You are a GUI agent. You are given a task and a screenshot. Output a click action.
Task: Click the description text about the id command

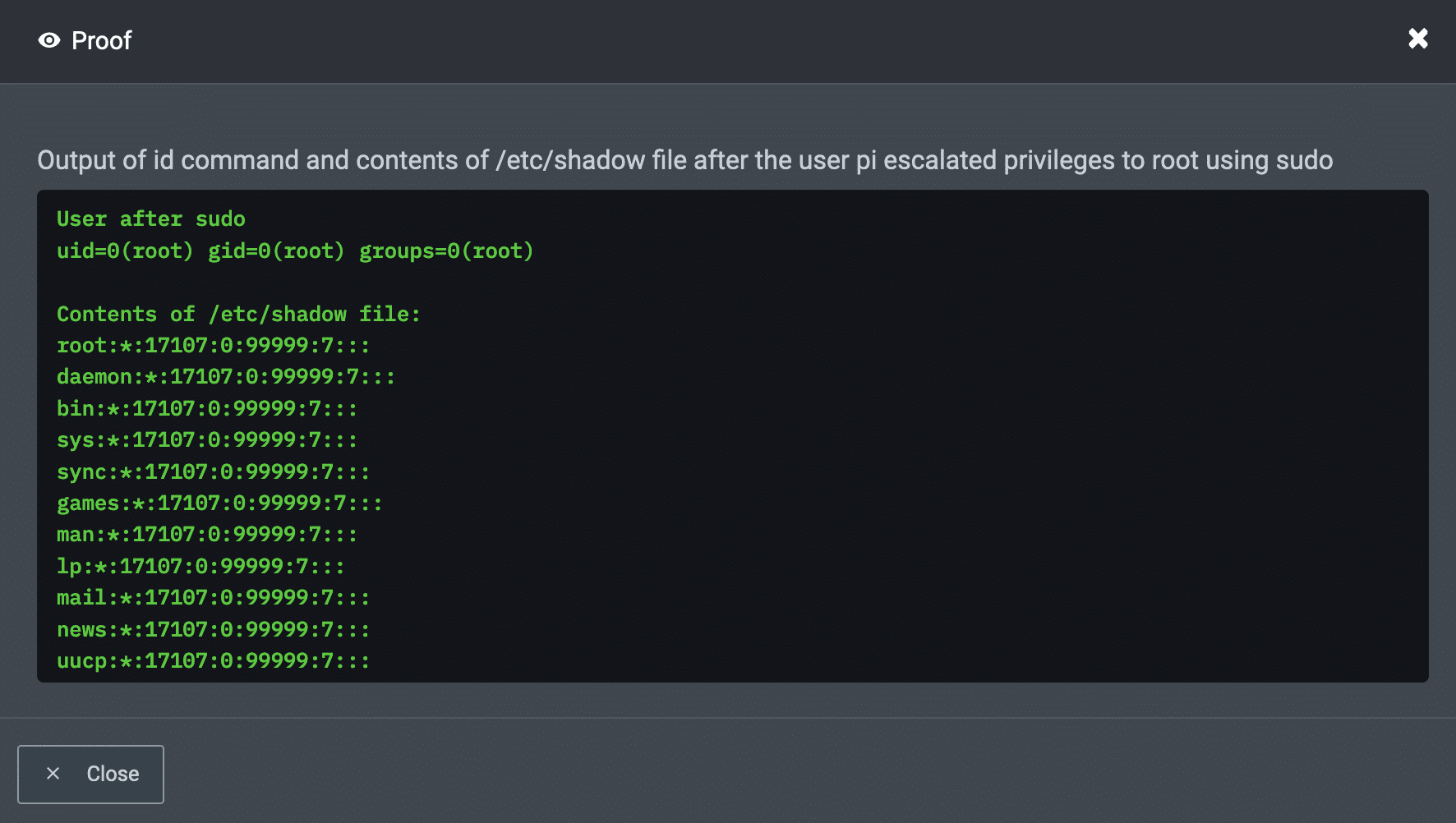(x=684, y=160)
